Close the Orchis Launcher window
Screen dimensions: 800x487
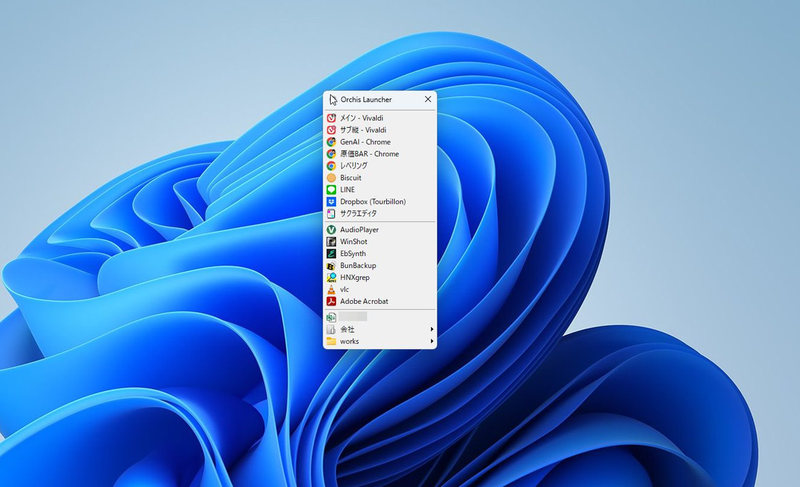coord(427,100)
